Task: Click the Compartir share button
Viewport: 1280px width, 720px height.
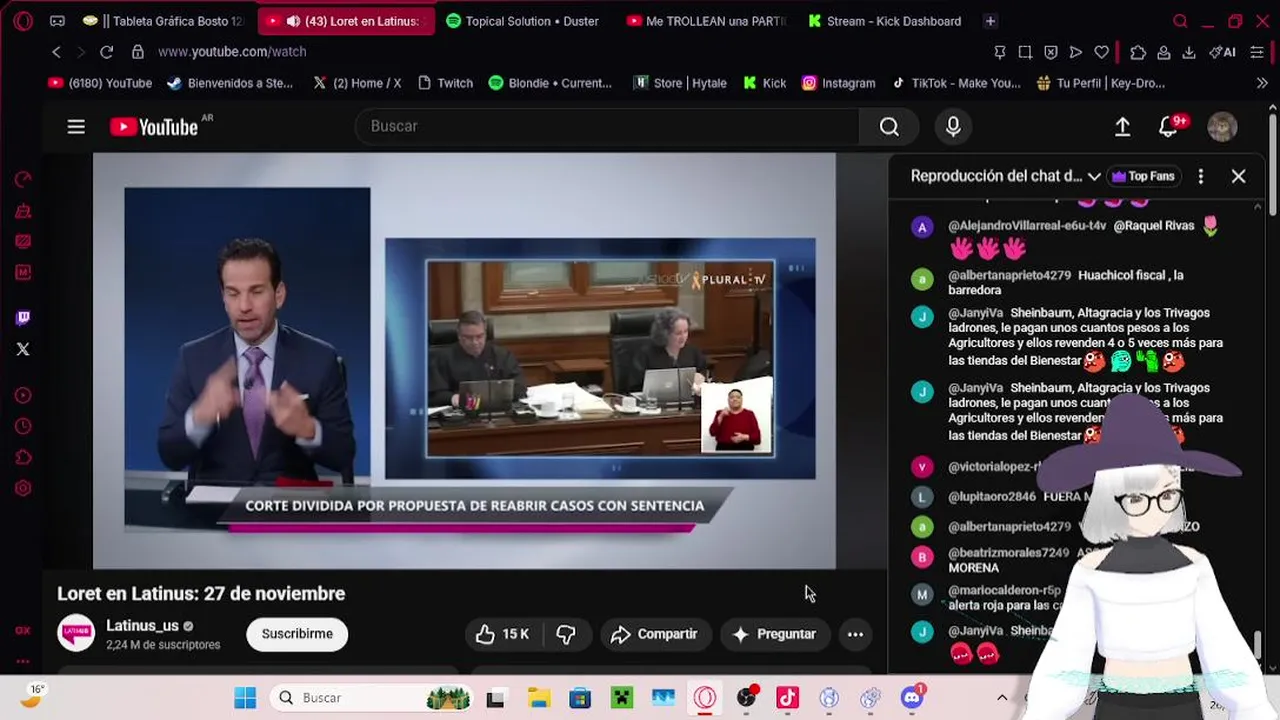Action: pos(654,634)
